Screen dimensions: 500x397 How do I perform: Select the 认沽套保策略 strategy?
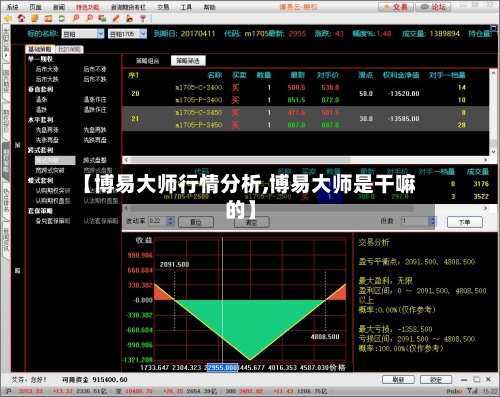101,221
